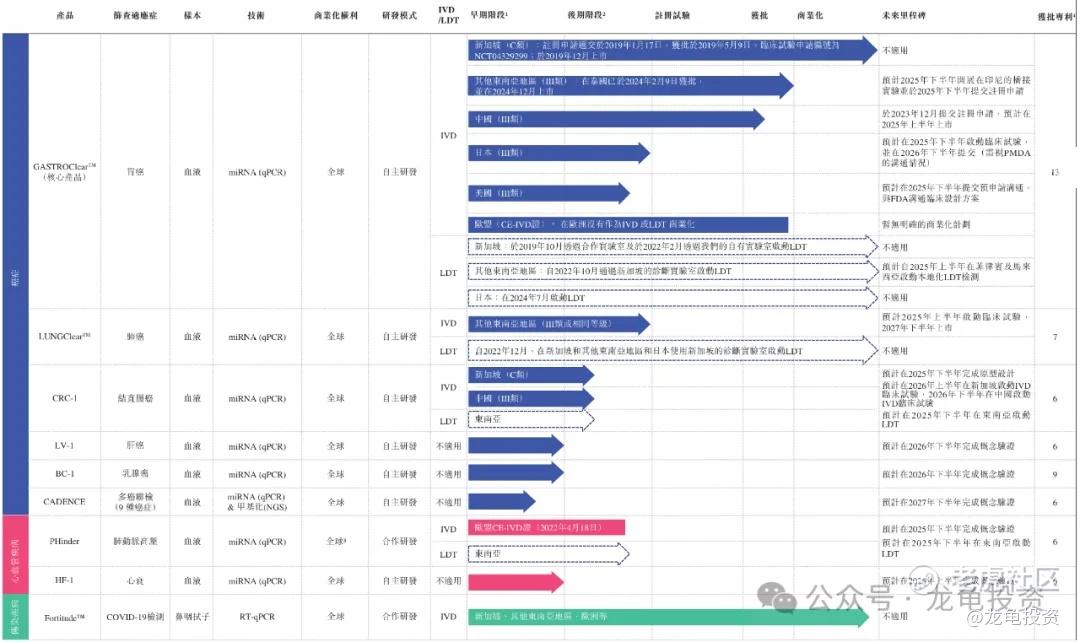The image size is (1080, 642).
Task: Select the CADENCE product cell
Action: (x=65, y=501)
